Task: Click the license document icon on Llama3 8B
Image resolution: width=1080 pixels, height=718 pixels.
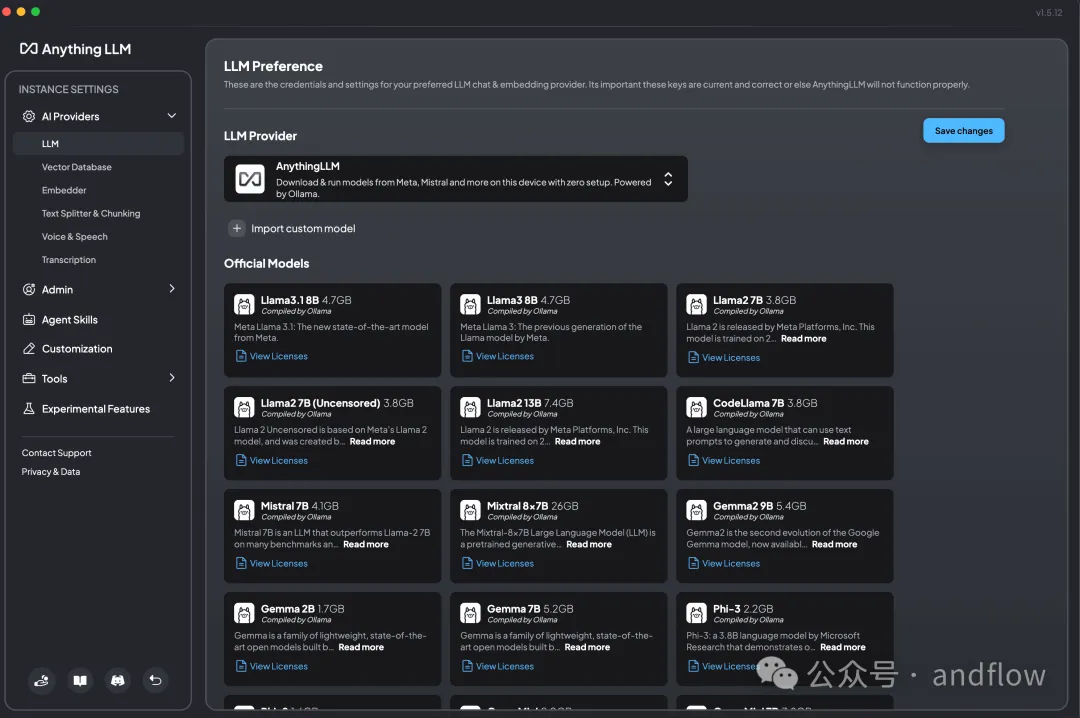Action: 467,356
